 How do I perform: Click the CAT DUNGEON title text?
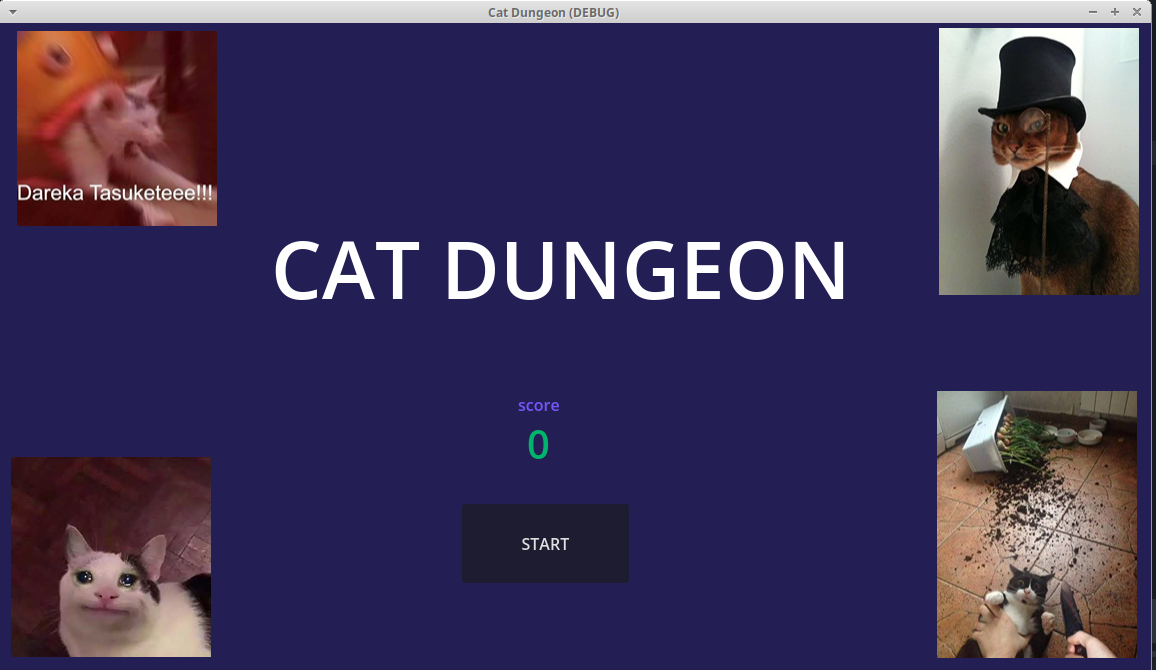pos(560,268)
